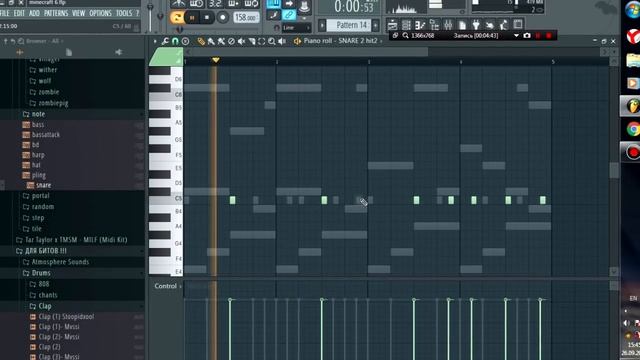
Task: Toggle song/pattern mode orange button
Action: [x=177, y=17]
